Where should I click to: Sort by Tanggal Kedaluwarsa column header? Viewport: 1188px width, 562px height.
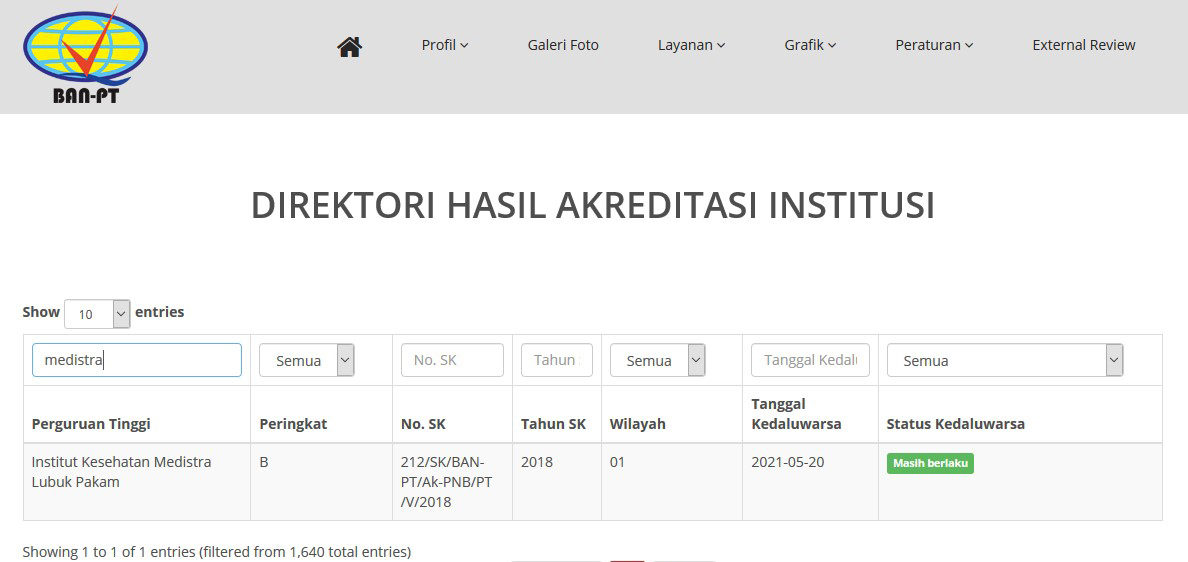pyautogui.click(x=810, y=414)
